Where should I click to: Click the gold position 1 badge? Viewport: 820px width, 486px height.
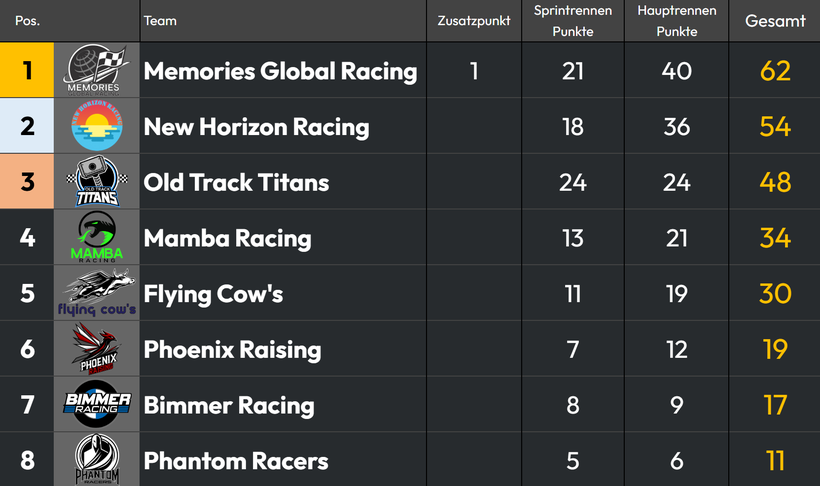pos(27,70)
